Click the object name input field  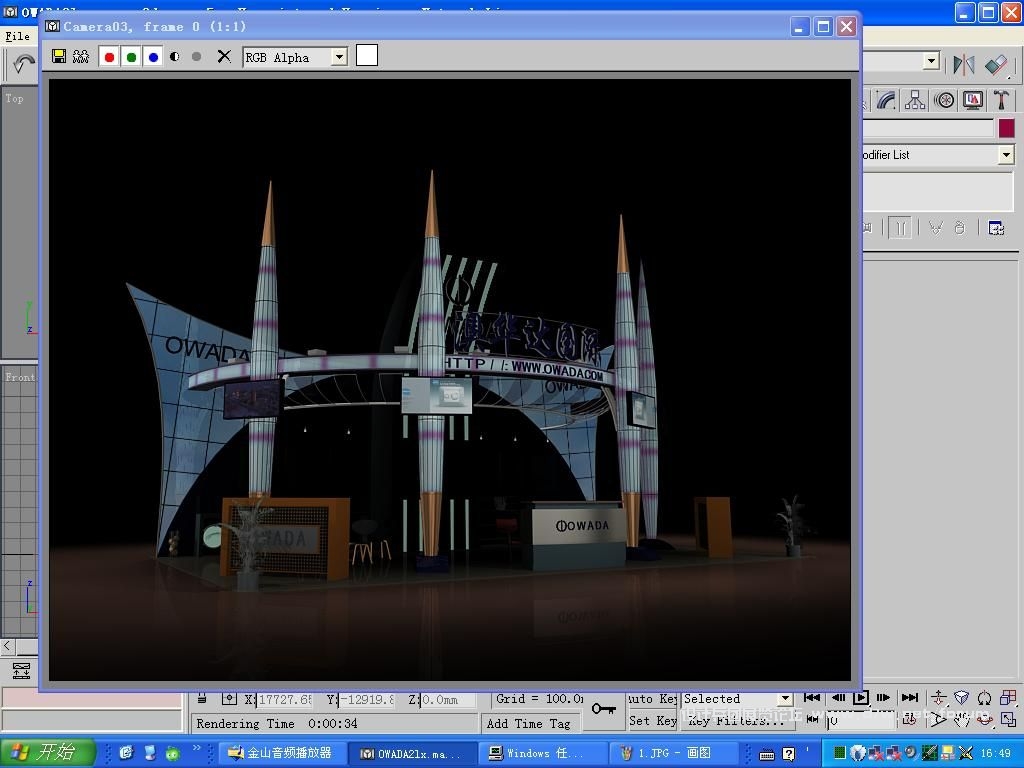click(x=929, y=128)
